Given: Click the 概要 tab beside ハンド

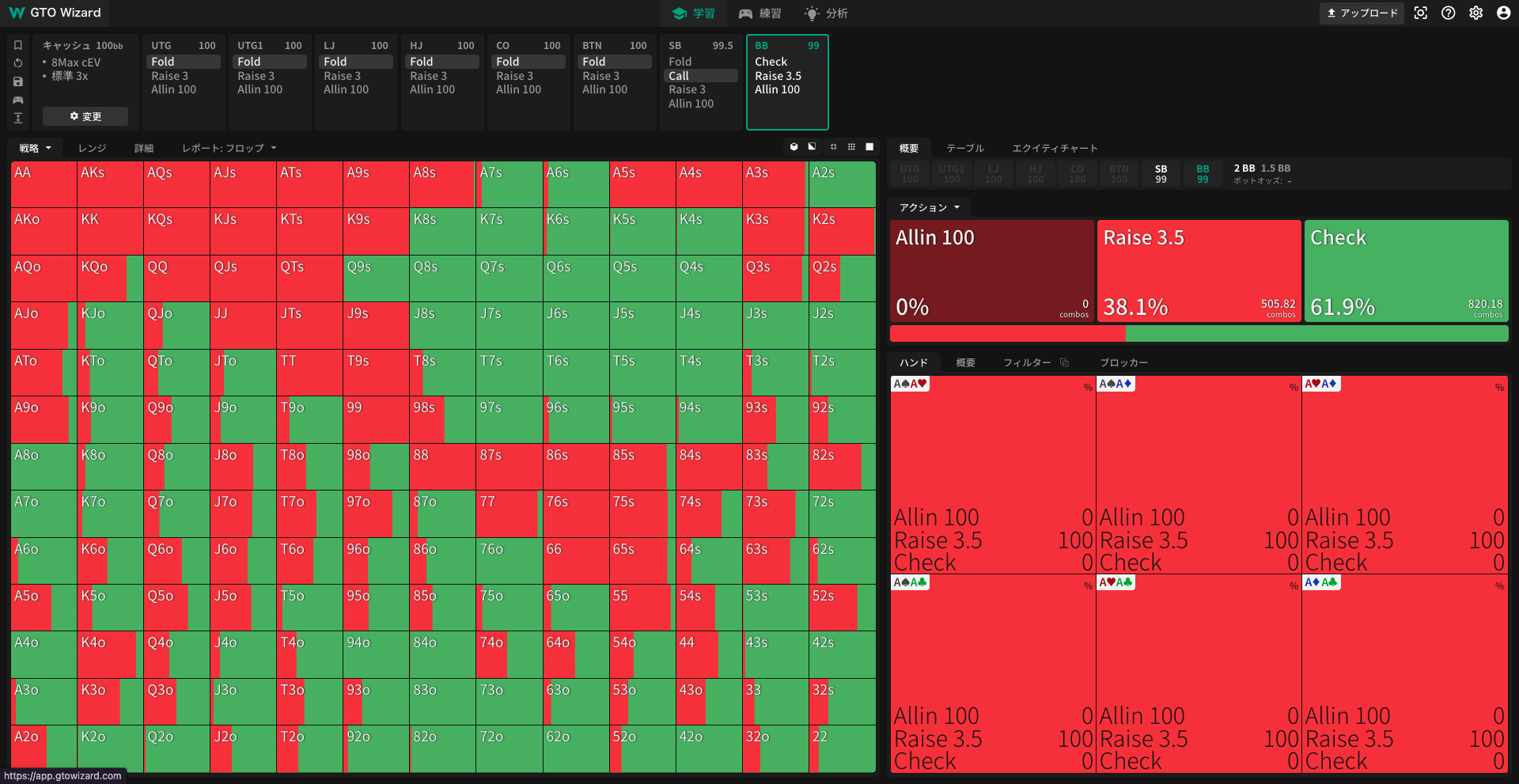Looking at the screenshot, I should point(965,362).
